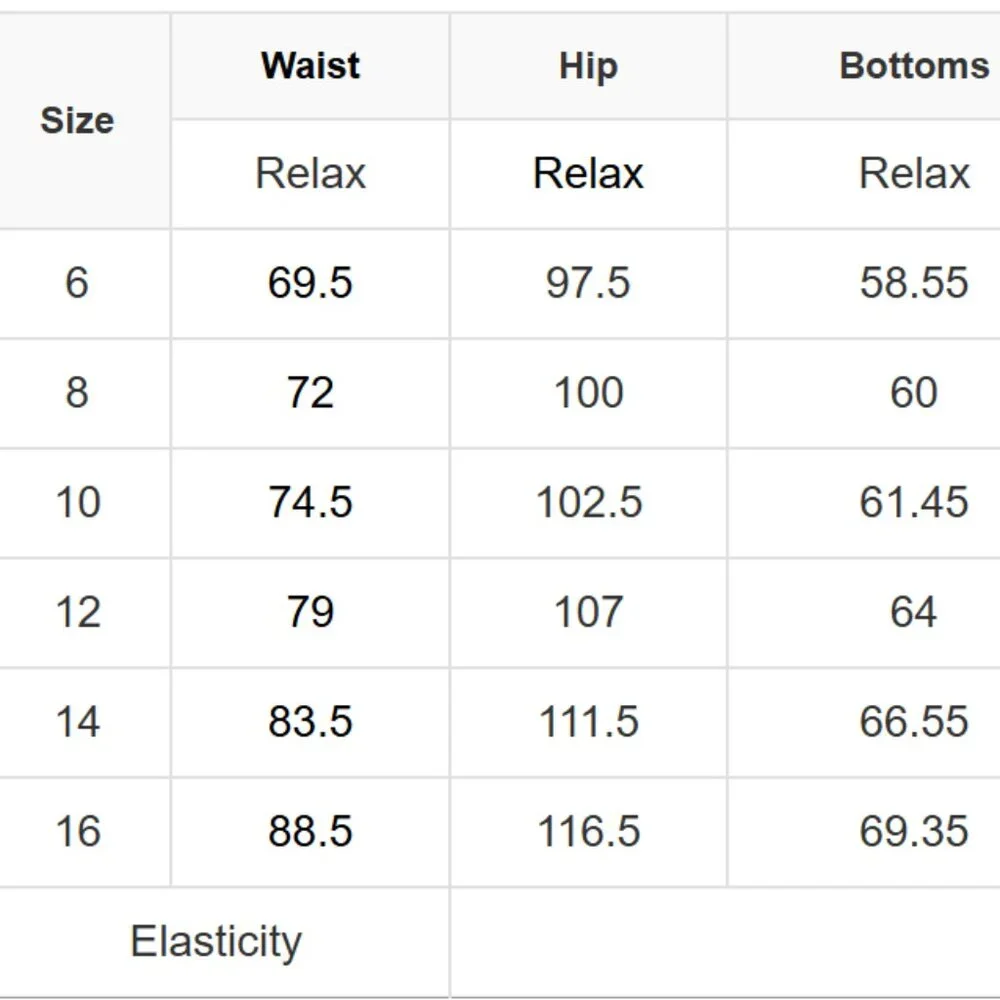The height and width of the screenshot is (1000, 1000).
Task: Click the Relax subheader under Waist
Action: pyautogui.click(x=311, y=173)
